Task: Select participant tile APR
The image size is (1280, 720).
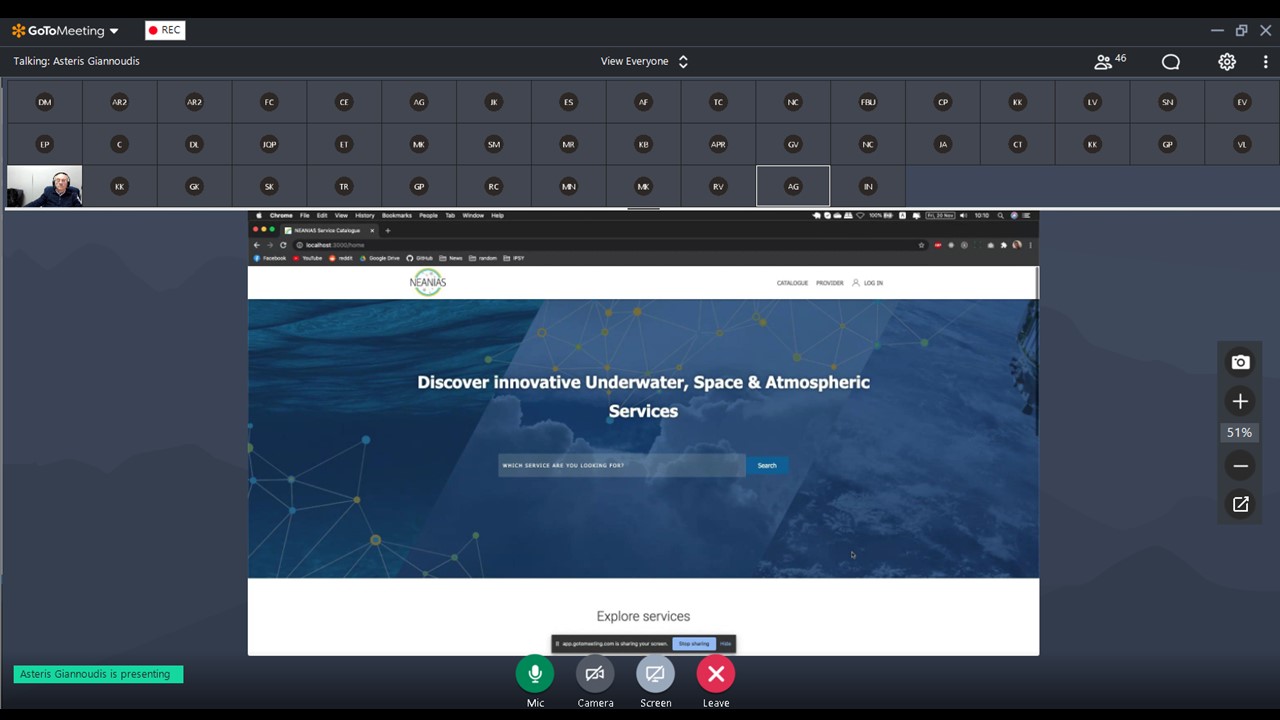Action: coord(718,144)
